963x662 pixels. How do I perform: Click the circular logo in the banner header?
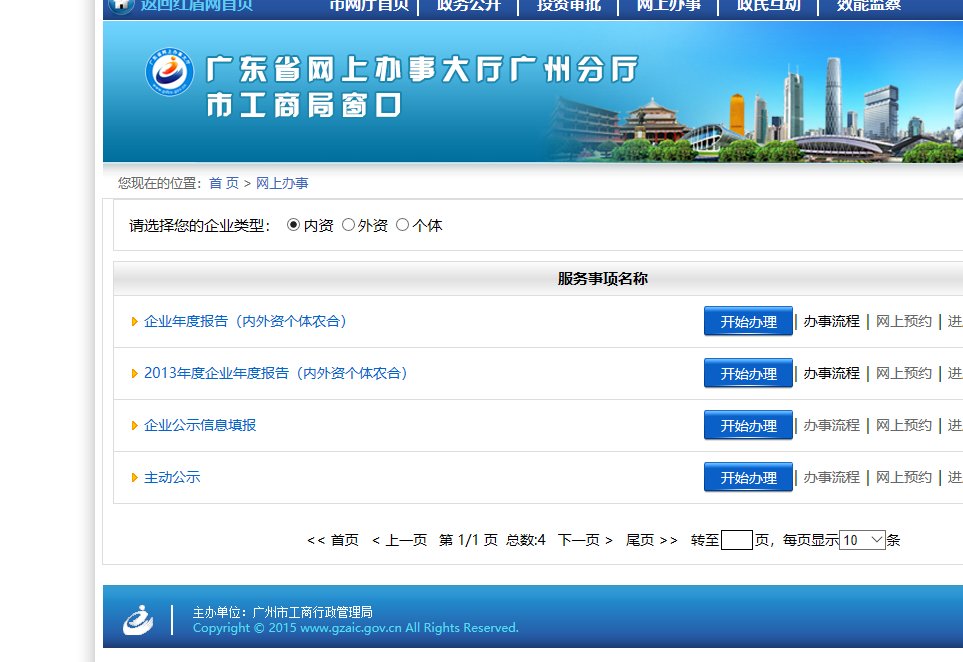(x=168, y=72)
